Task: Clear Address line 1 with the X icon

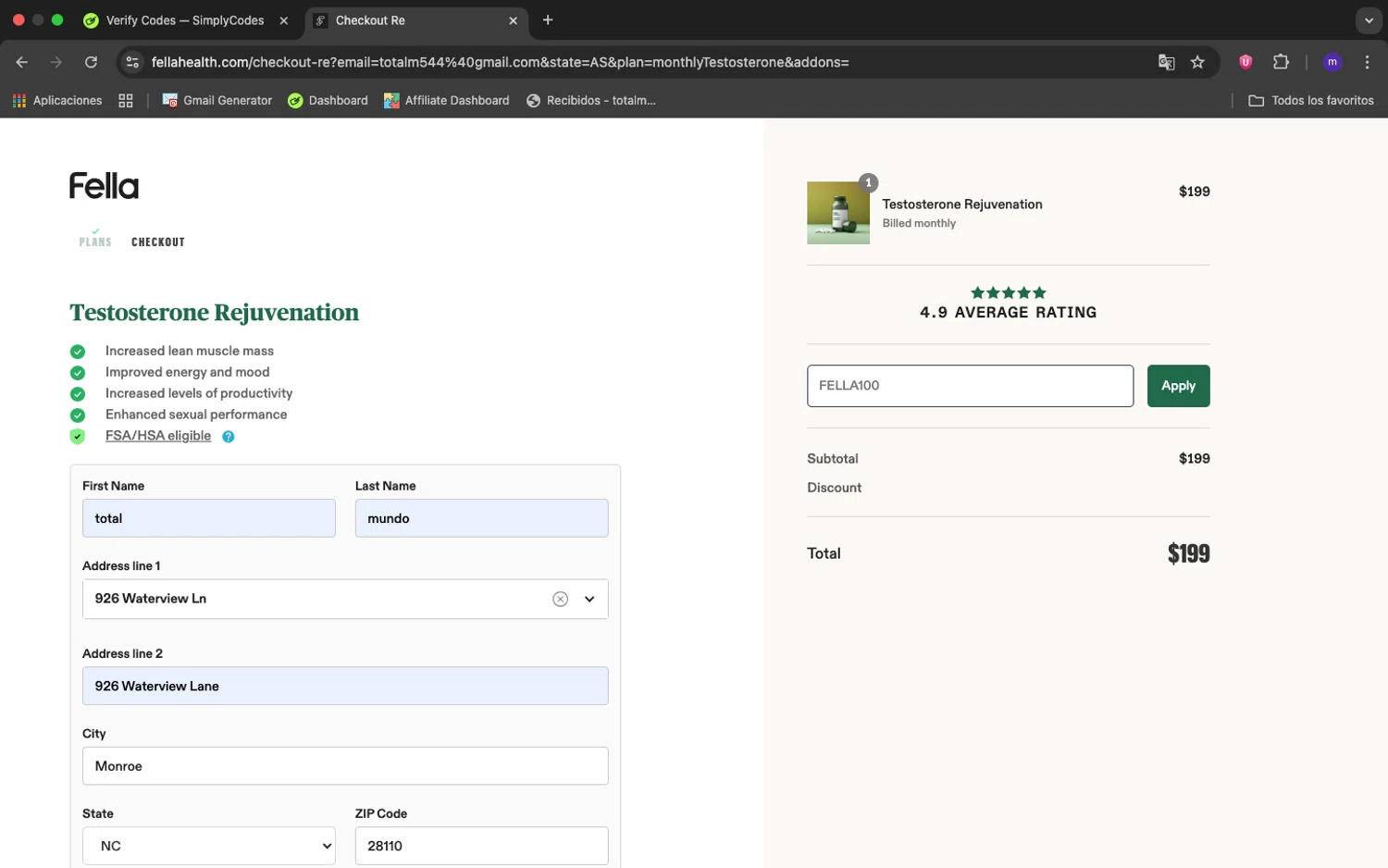Action: pos(560,599)
